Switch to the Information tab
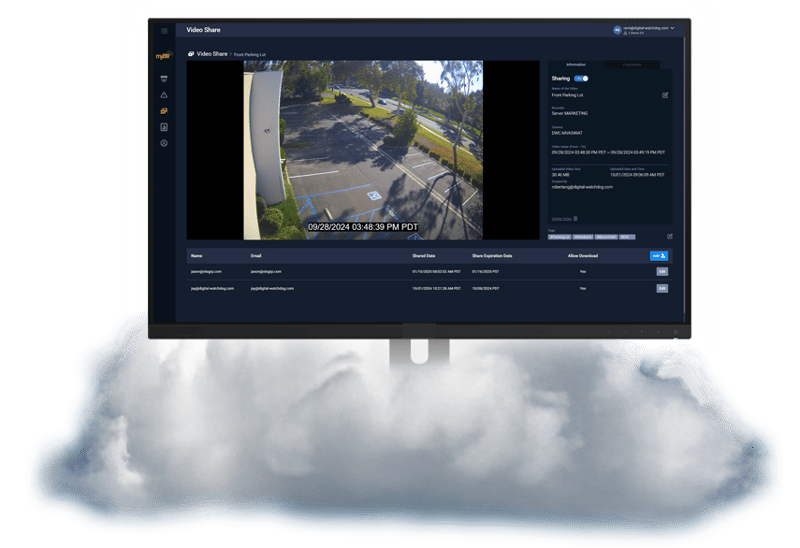The image size is (800, 548). point(576,65)
